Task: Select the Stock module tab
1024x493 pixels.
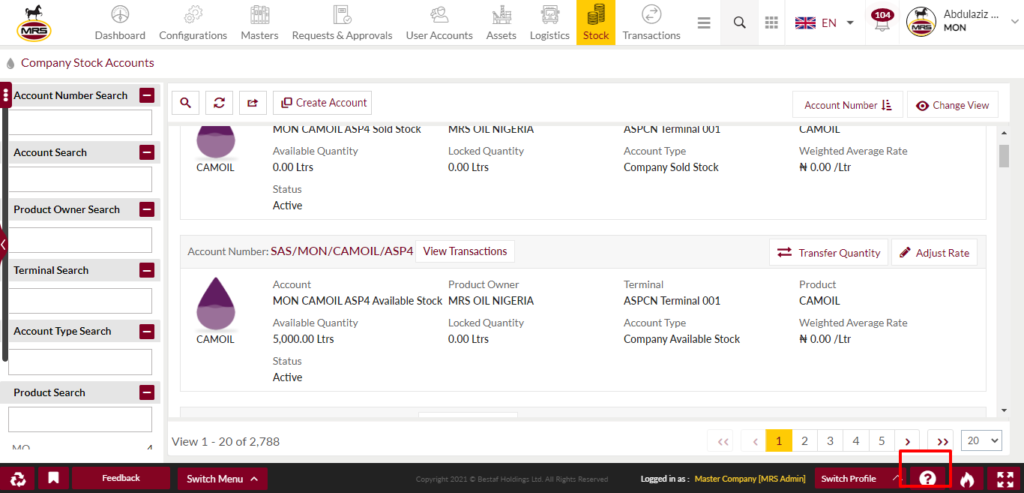Action: 596,23
